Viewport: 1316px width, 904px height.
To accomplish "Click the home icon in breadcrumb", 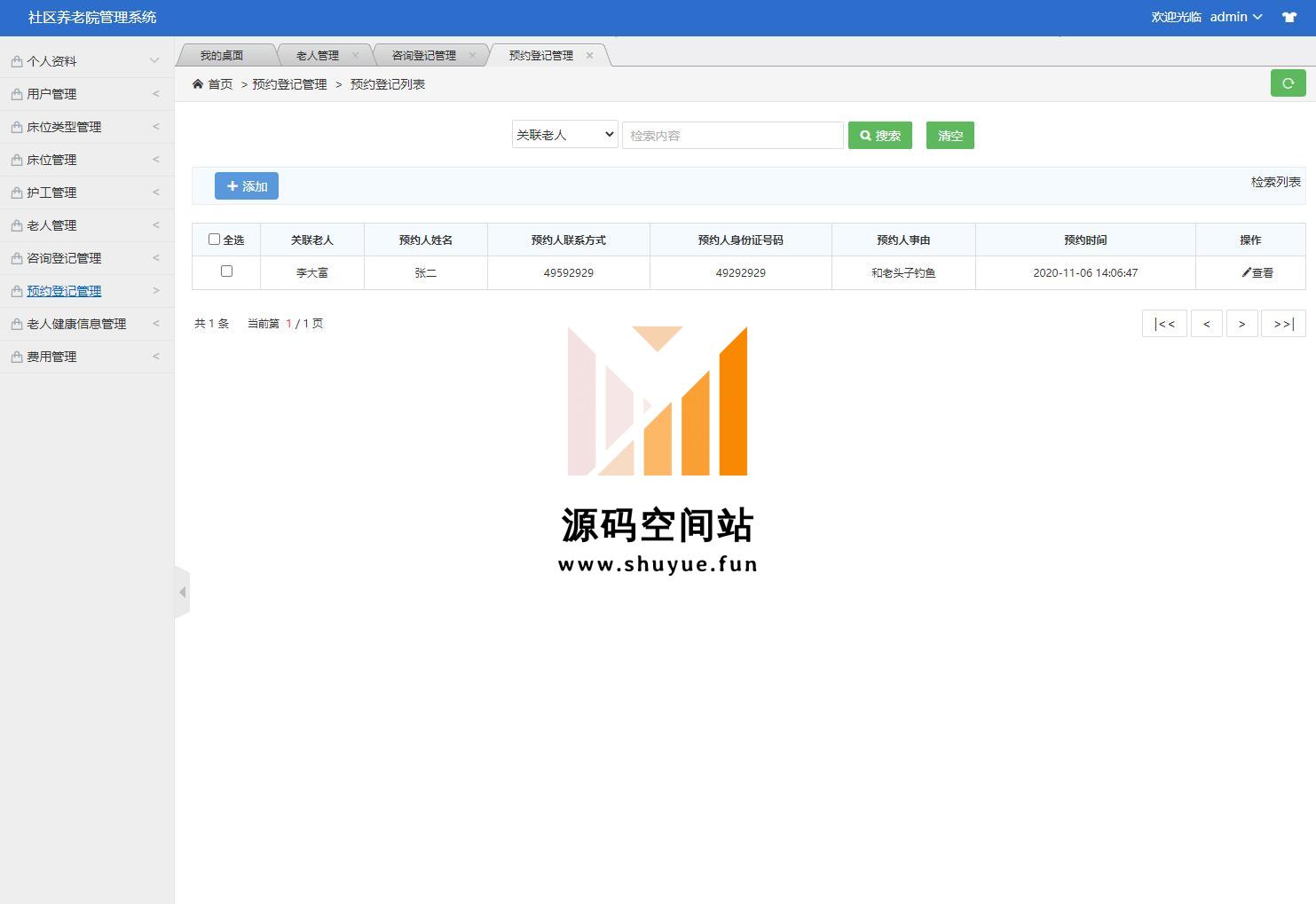I will click(198, 84).
